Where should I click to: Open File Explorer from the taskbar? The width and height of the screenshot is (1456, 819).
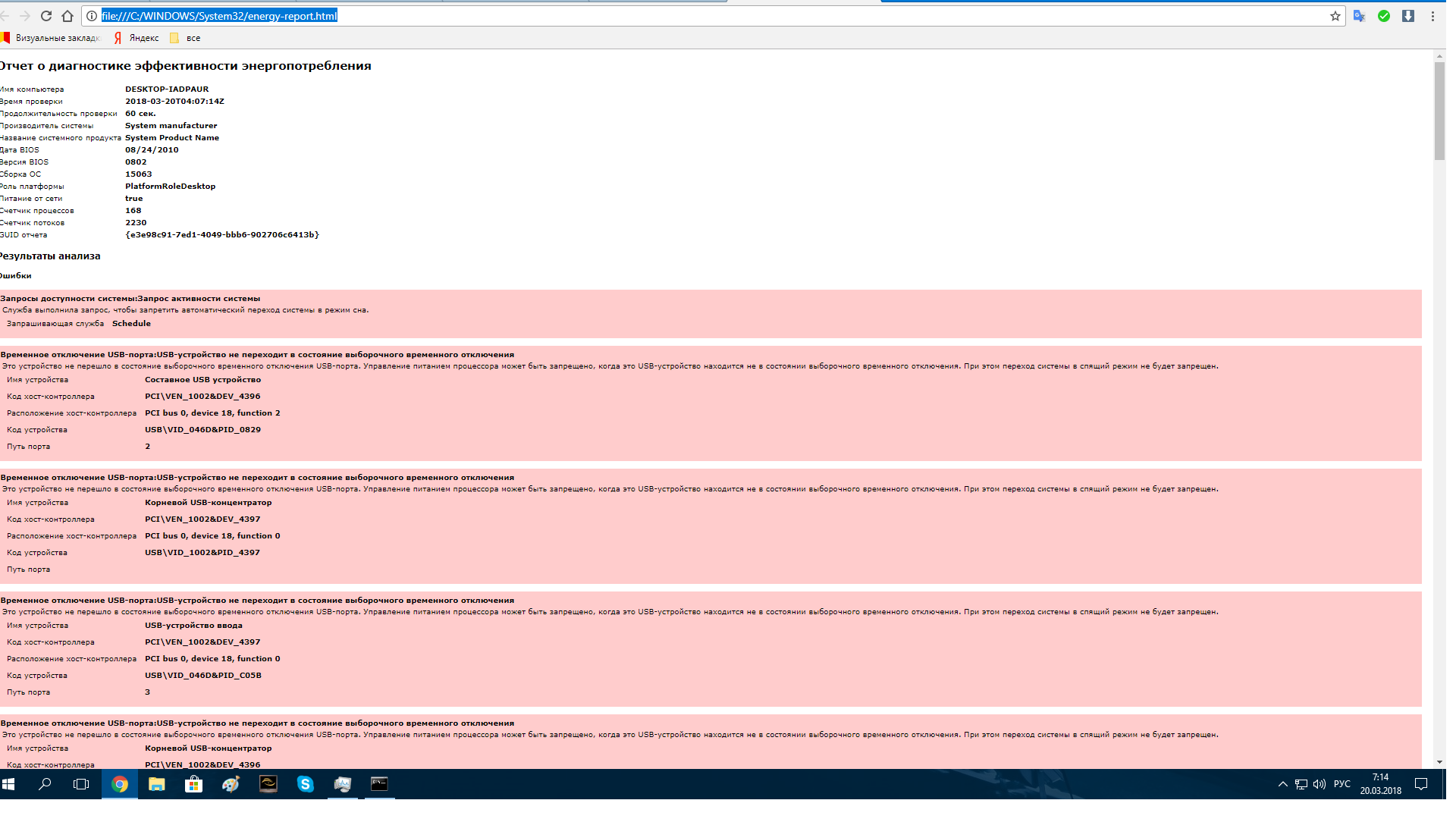coord(157,784)
